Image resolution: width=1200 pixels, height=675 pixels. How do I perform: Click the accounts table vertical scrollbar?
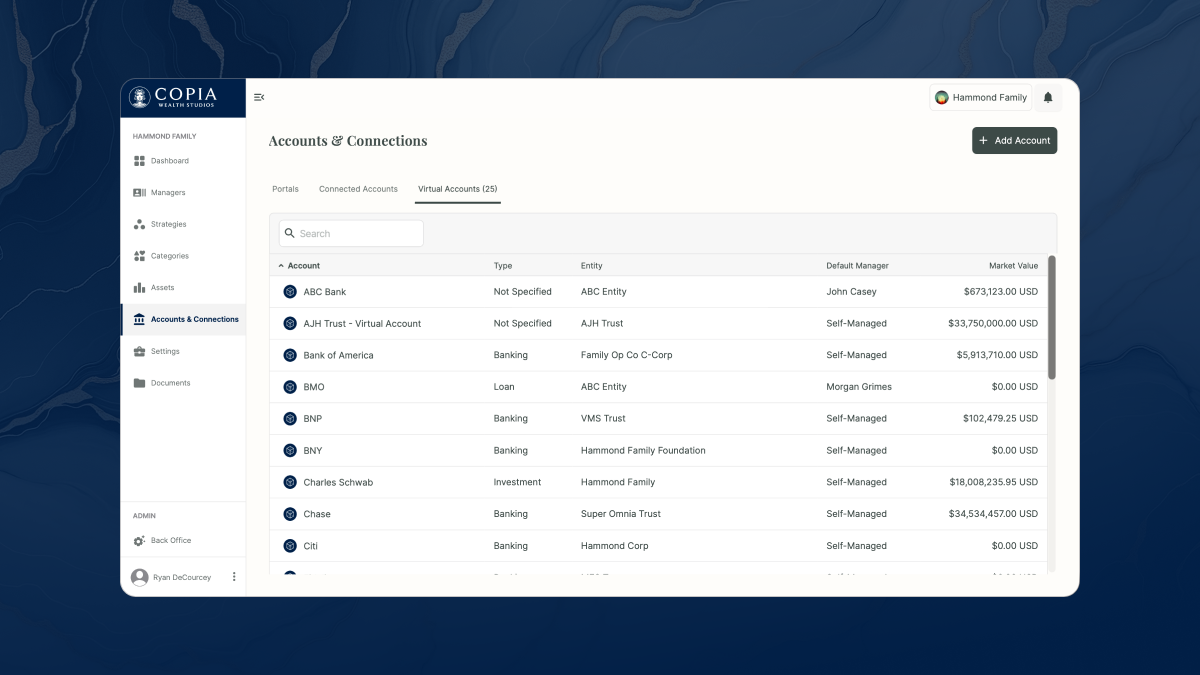[1051, 317]
